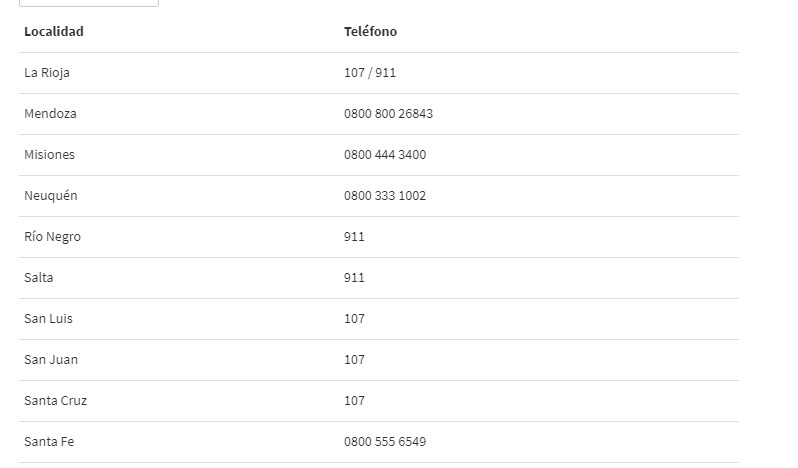This screenshot has height=468, width=798.
Task: Select the Santa Cruz locality cell
Action: pos(55,401)
